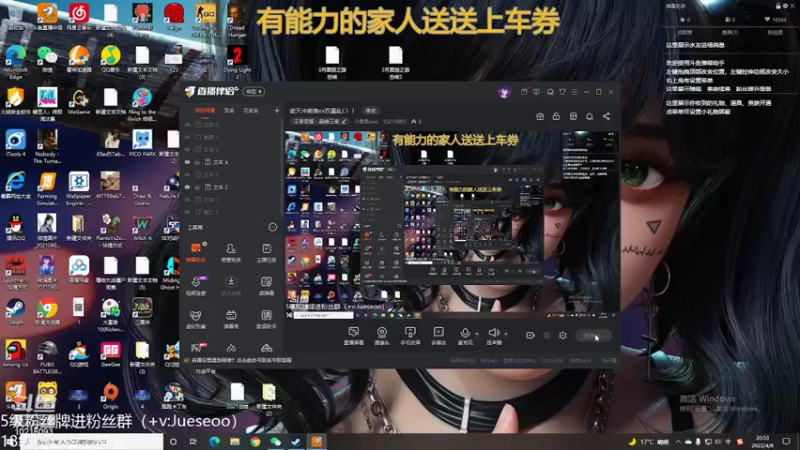Switch to the second scene tab

[x=229, y=111]
